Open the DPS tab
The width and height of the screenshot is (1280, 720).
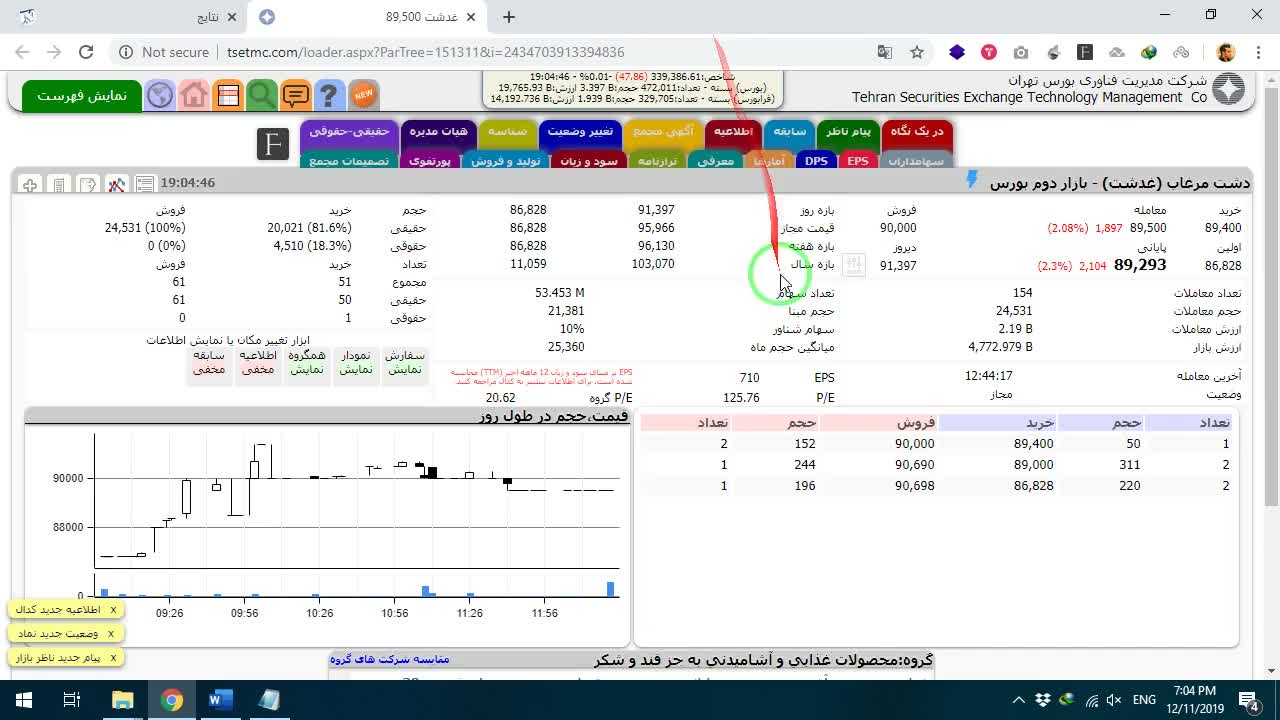pos(817,161)
